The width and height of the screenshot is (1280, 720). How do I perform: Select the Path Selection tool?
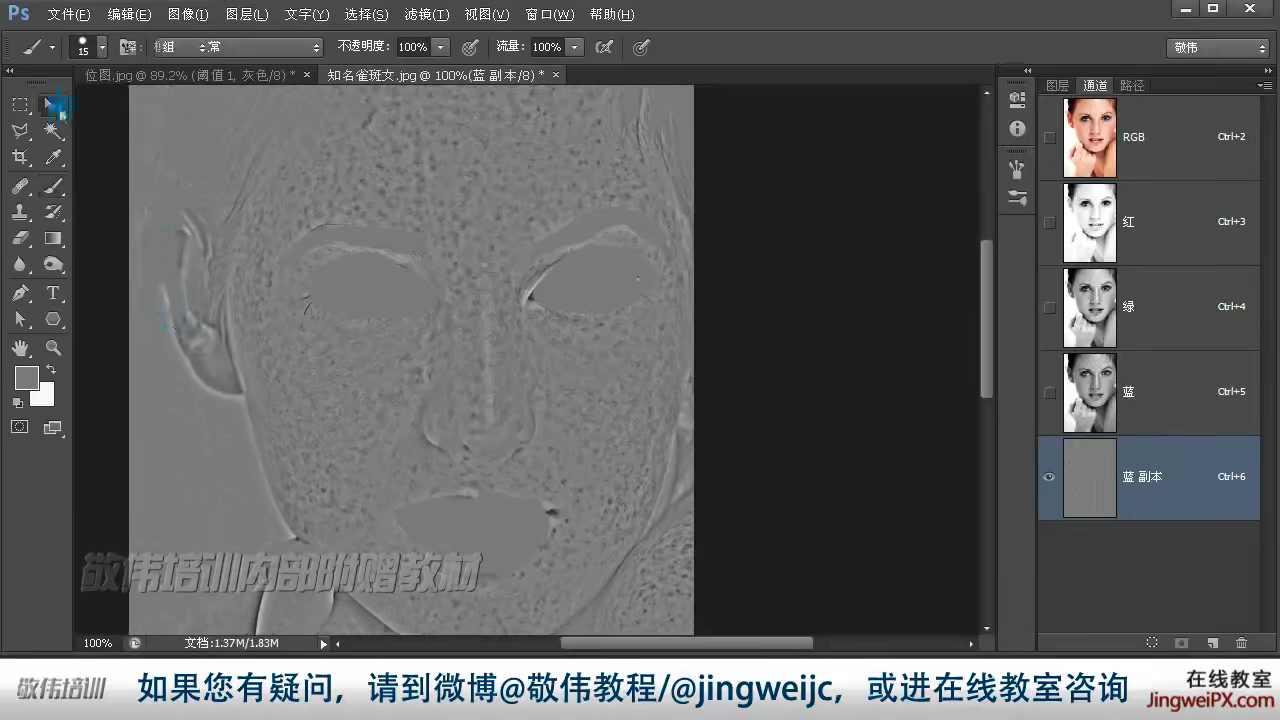20,319
